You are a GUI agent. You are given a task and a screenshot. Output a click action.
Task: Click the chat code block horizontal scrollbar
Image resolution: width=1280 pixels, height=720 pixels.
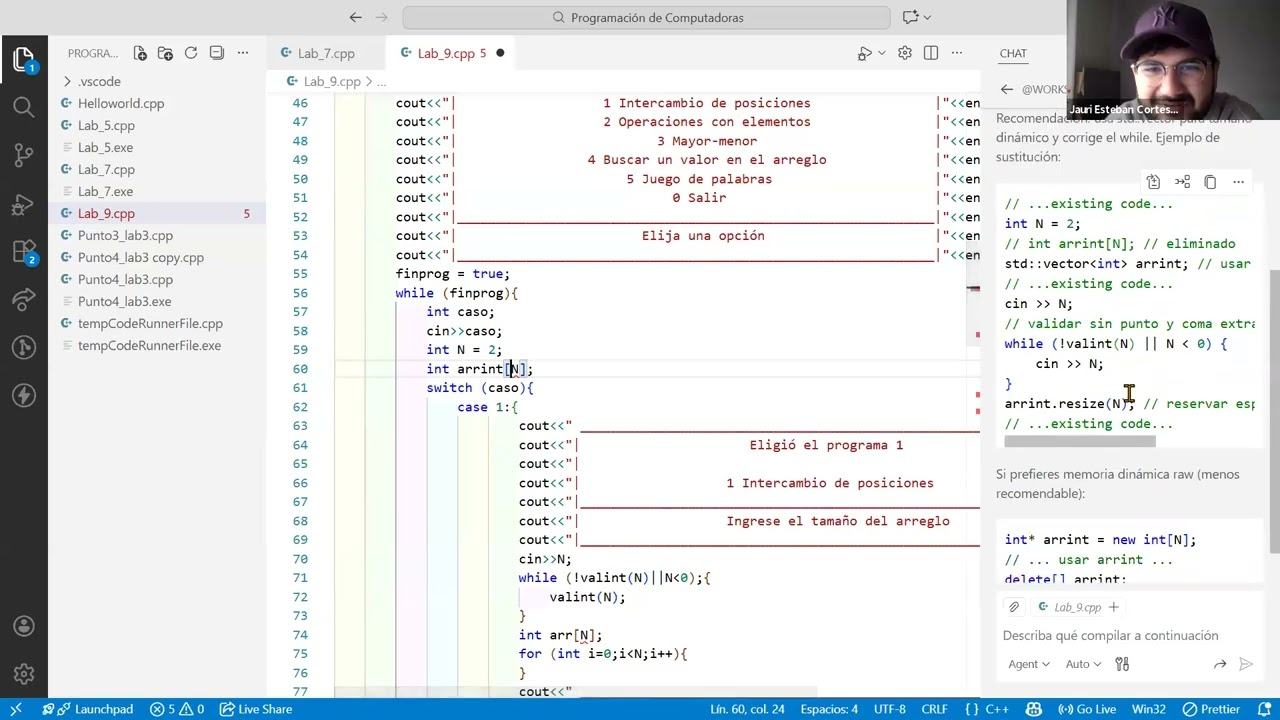pyautogui.click(x=1080, y=441)
